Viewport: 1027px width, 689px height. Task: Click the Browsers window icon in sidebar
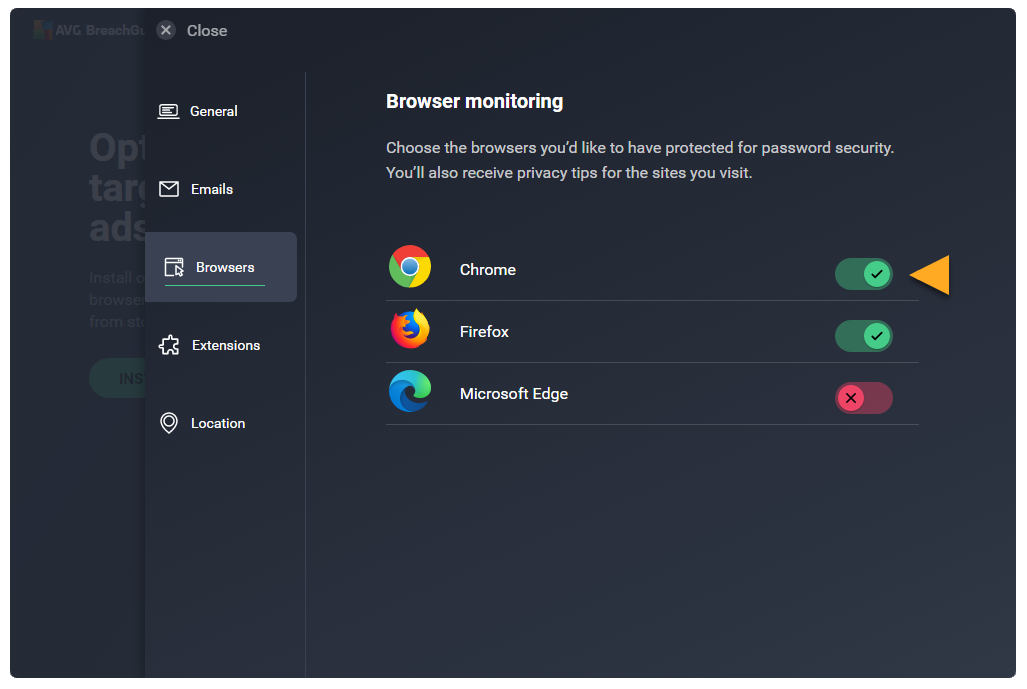coord(174,267)
